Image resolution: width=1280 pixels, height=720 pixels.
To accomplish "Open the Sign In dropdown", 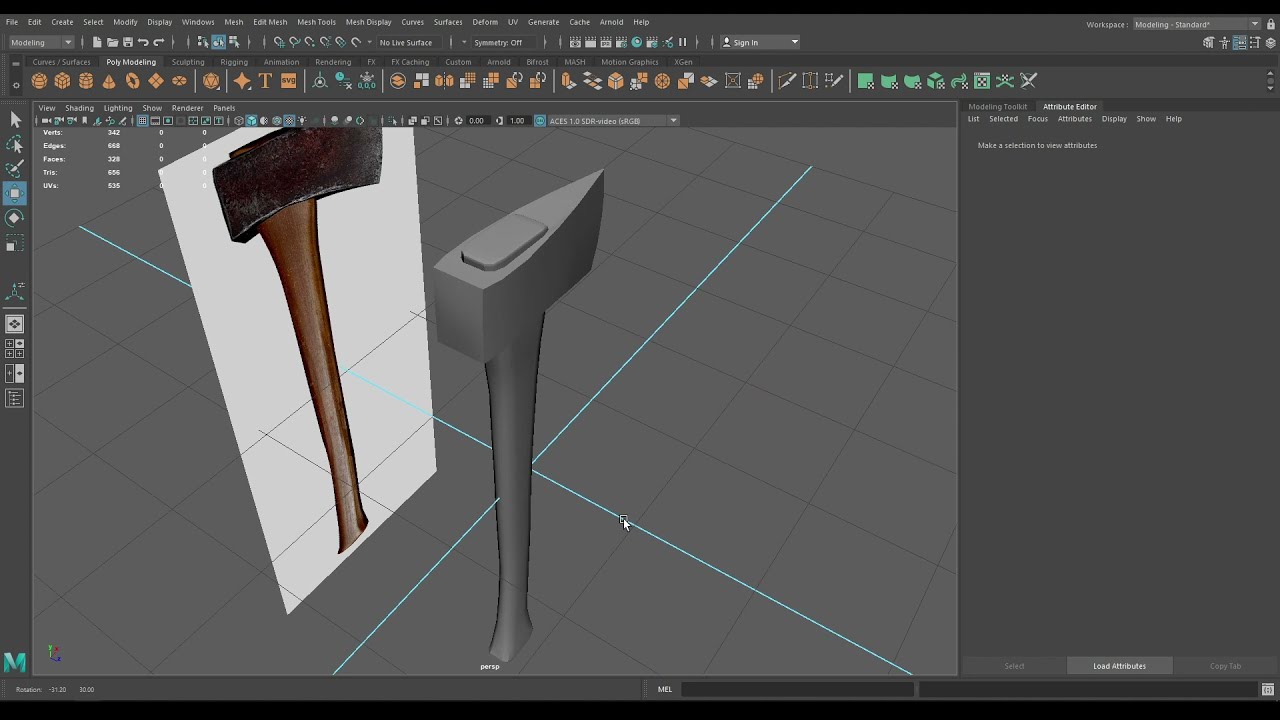I will [761, 42].
